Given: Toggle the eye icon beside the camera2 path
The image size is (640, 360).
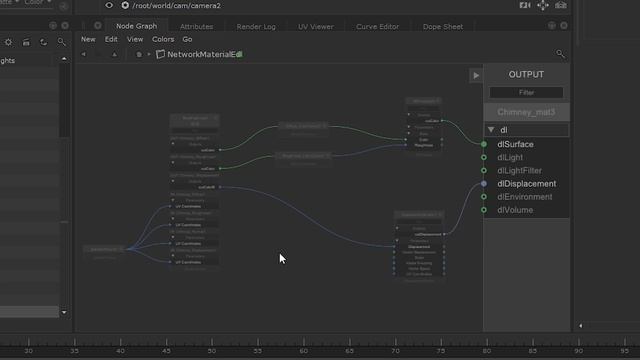Looking at the screenshot, I should coord(109,5).
